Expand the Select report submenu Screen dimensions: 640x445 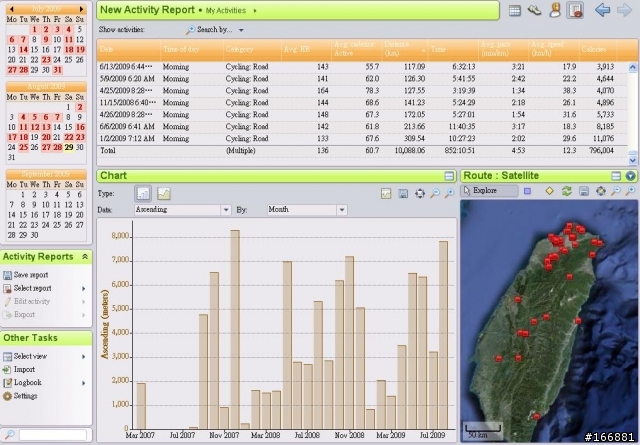click(84, 289)
